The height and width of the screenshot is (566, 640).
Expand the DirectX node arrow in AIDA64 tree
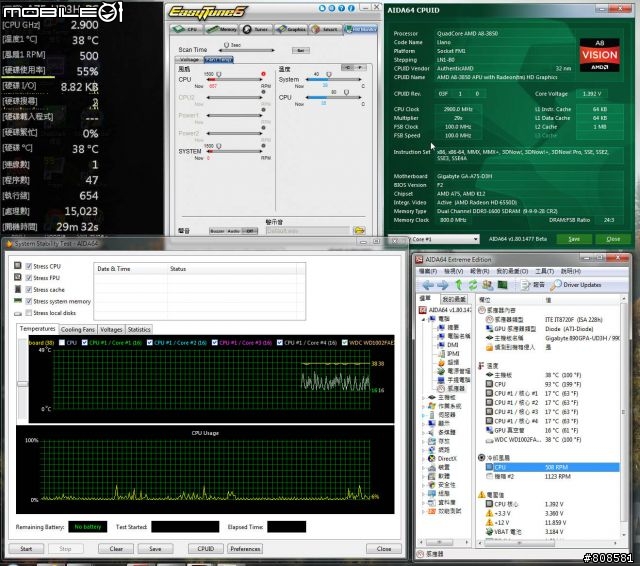424,458
